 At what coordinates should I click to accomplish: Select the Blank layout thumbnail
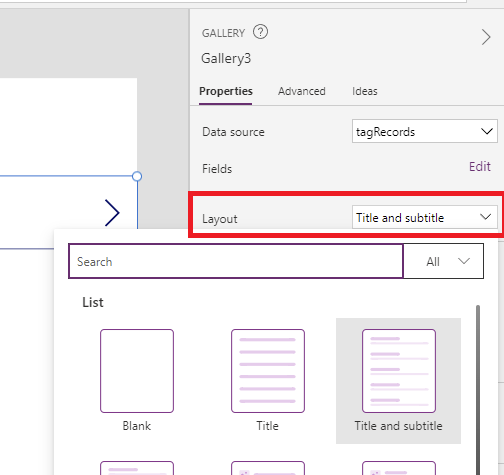tap(137, 371)
